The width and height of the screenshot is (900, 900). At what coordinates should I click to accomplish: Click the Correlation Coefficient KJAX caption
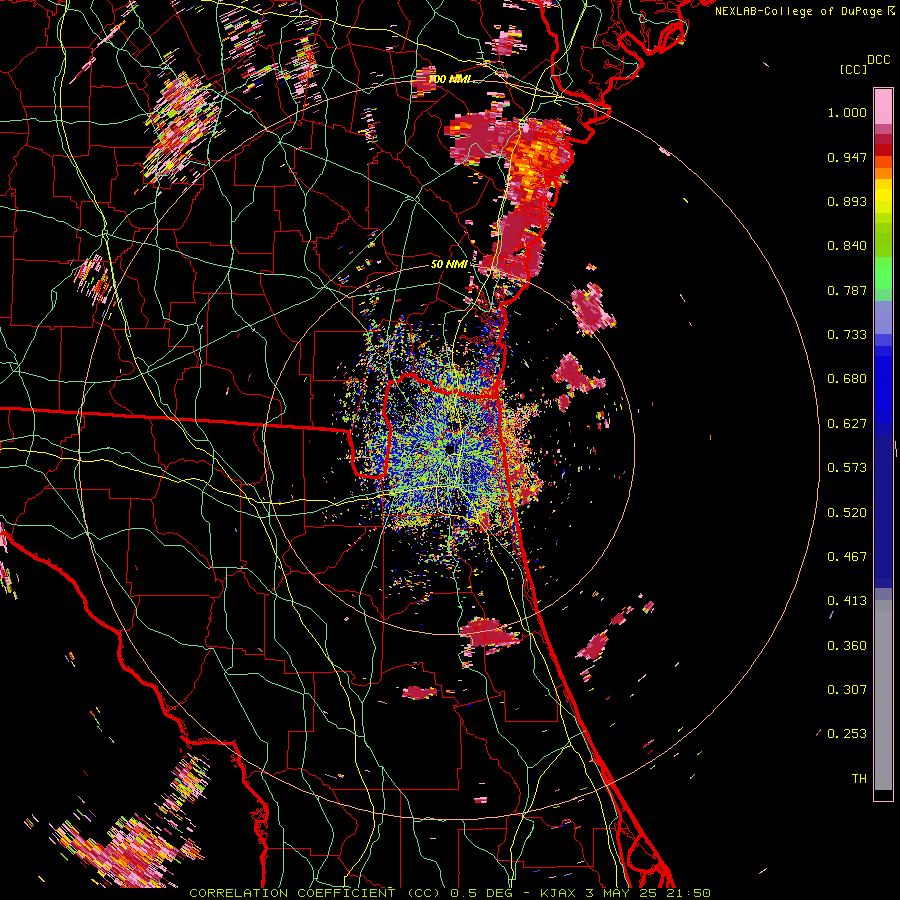pyautogui.click(x=450, y=893)
